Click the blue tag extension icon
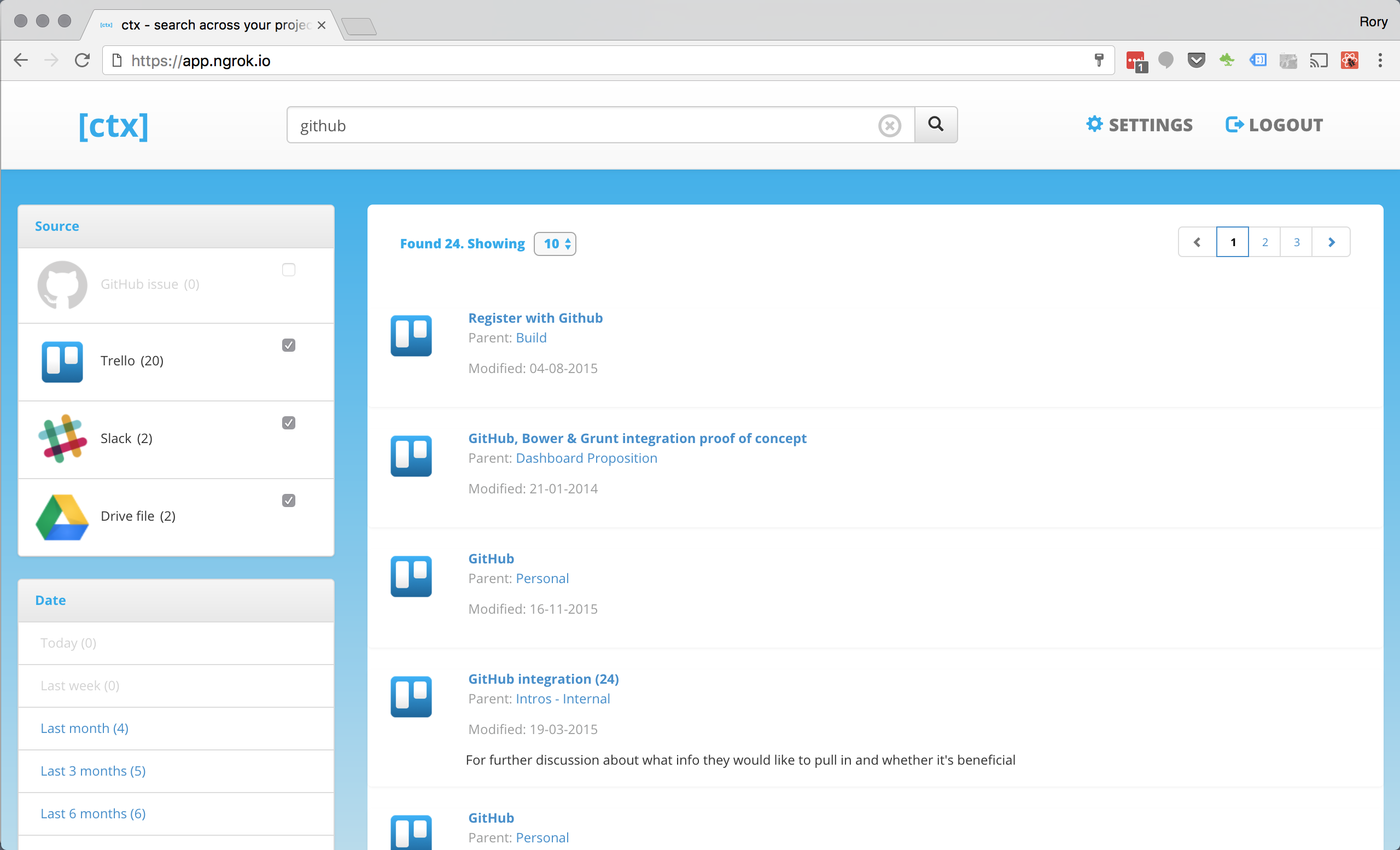Viewport: 1400px width, 850px height. tap(1257, 60)
